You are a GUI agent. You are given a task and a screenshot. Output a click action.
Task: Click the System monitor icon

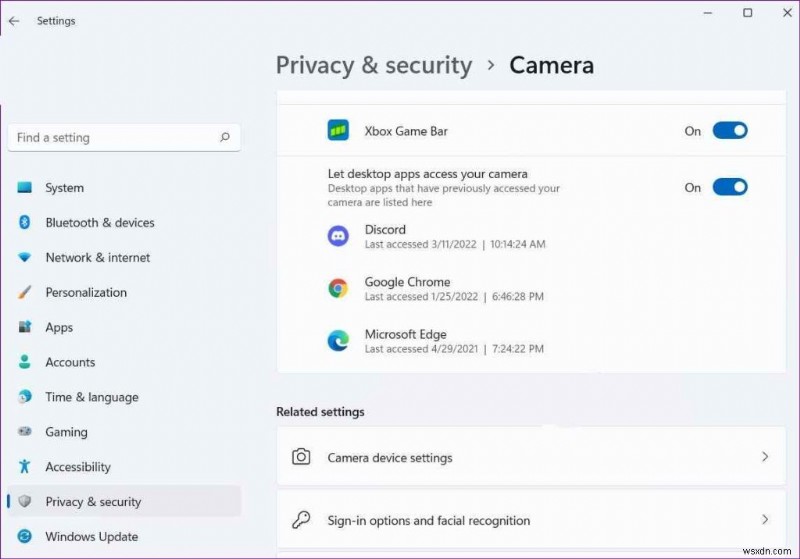24,188
